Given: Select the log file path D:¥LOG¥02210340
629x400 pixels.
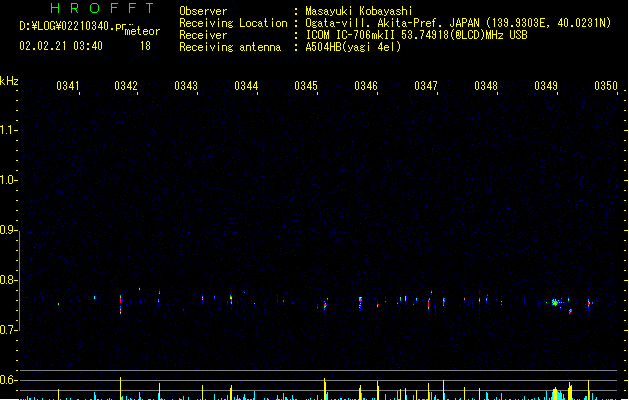Looking at the screenshot, I should 75,26.
